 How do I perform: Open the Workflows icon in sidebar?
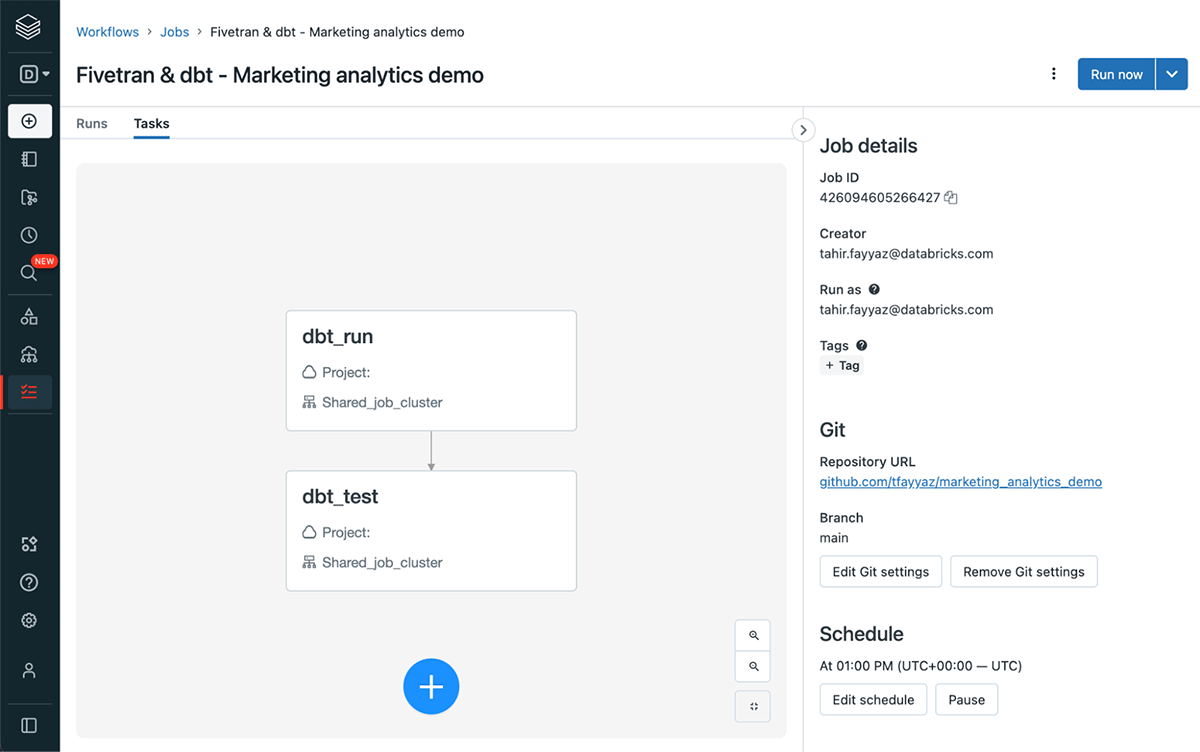(x=29, y=392)
